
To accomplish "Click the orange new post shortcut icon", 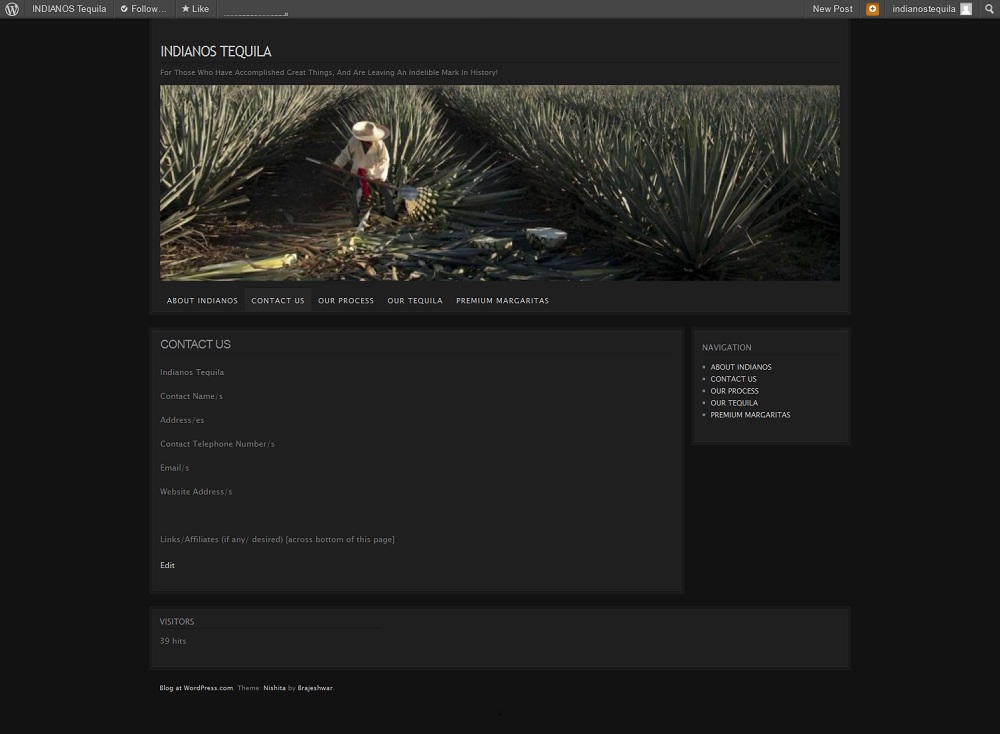I will click(x=872, y=9).
